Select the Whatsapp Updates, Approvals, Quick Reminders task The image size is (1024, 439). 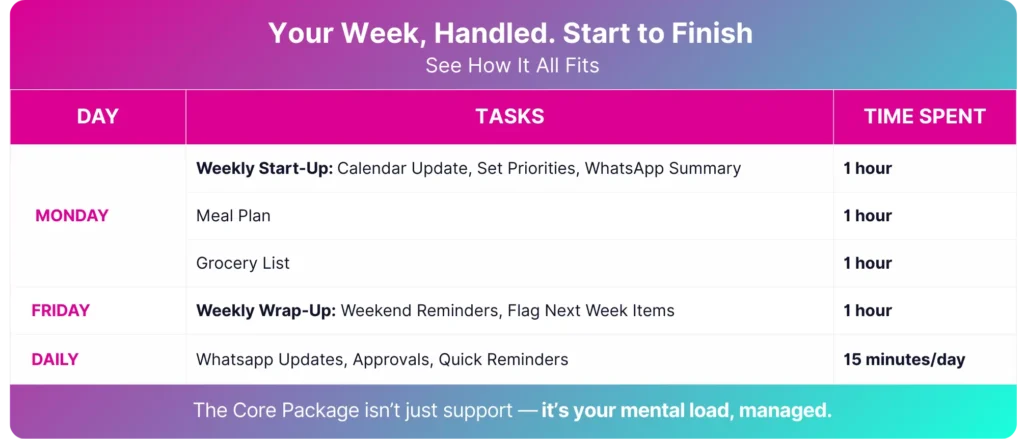382,358
